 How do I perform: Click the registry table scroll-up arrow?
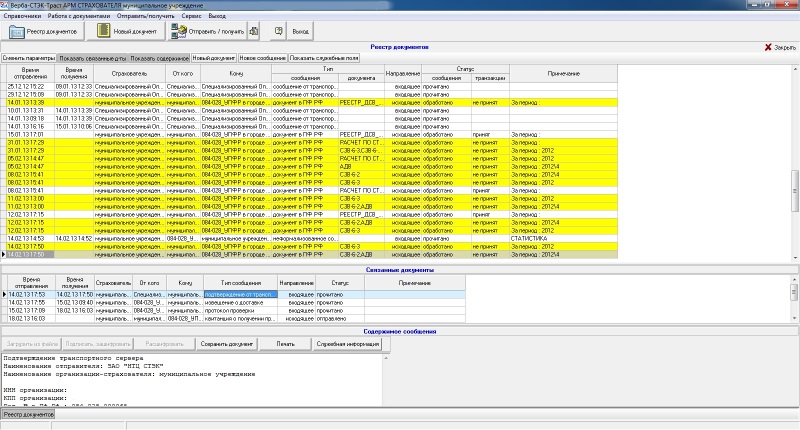click(795, 68)
